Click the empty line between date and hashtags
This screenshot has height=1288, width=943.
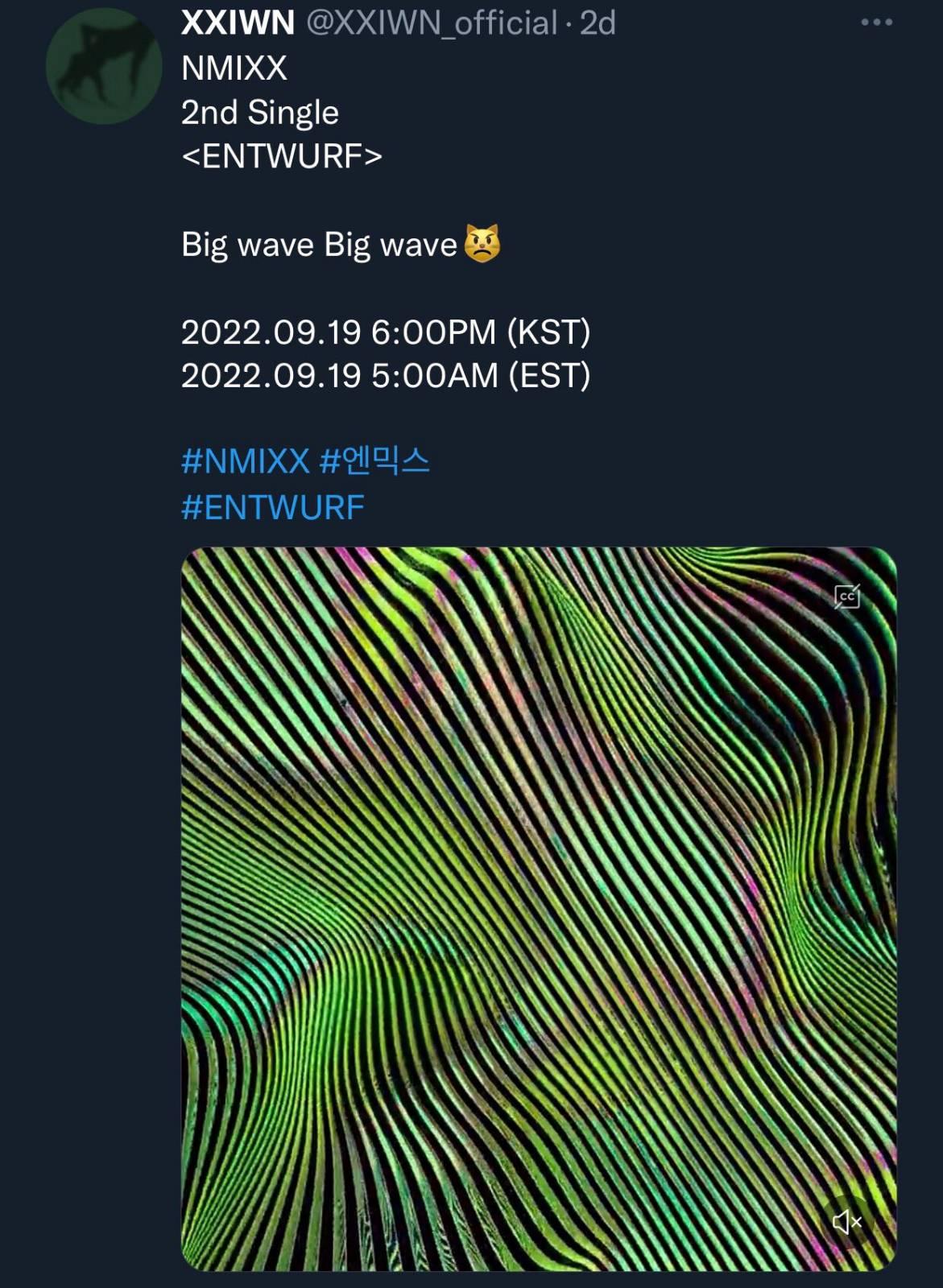tap(385, 418)
